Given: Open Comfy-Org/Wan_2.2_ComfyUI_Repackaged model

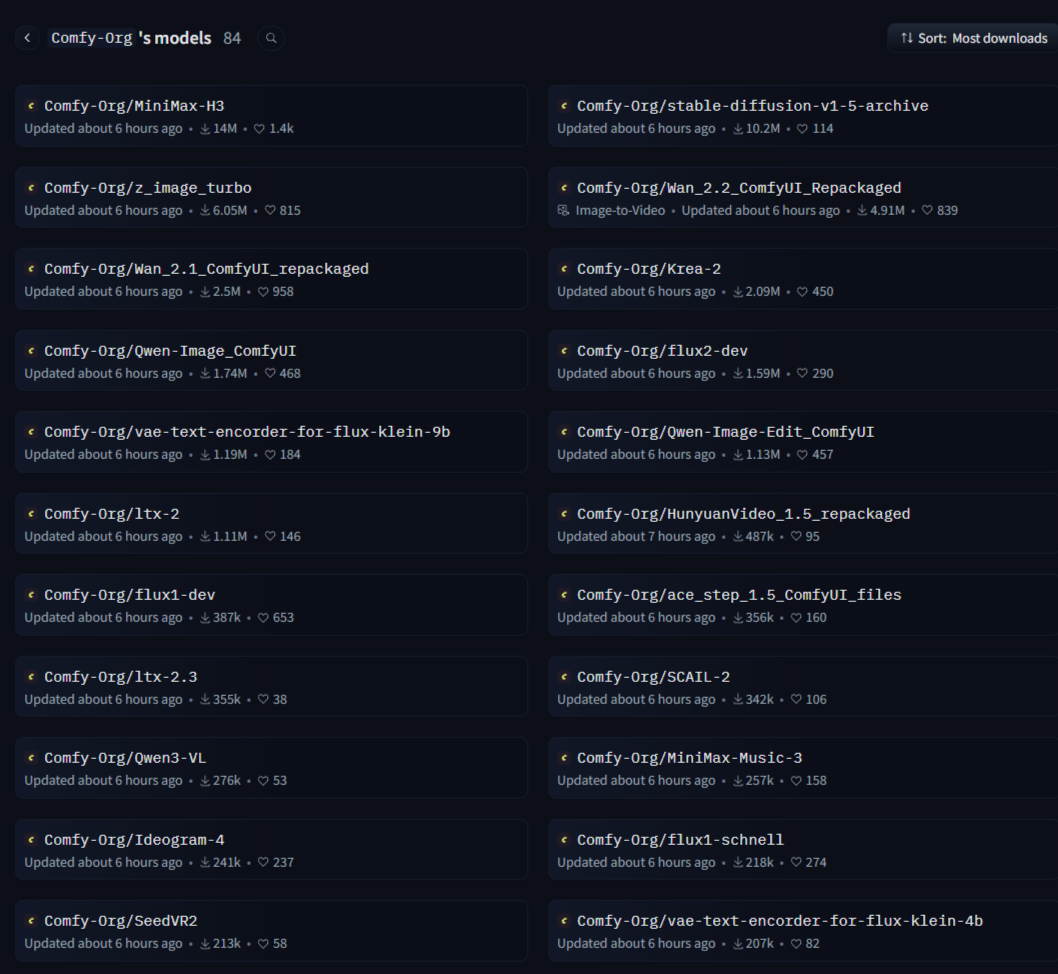Looking at the screenshot, I should click(803, 198).
